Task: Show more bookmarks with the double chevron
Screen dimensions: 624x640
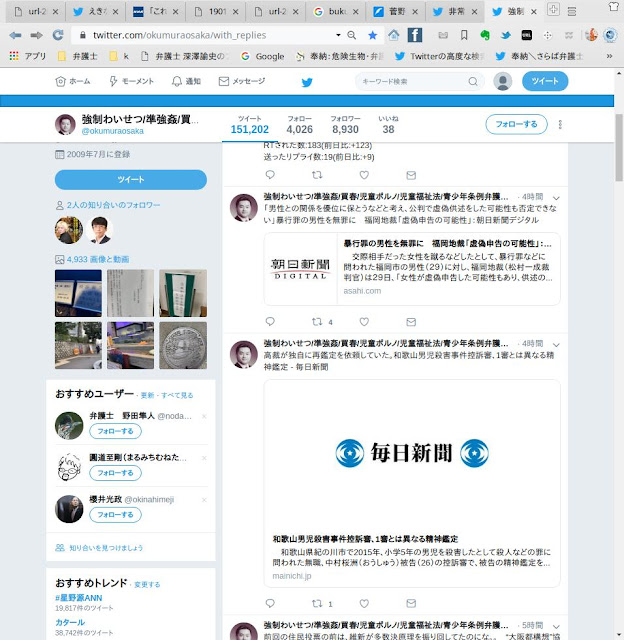Action: point(609,56)
